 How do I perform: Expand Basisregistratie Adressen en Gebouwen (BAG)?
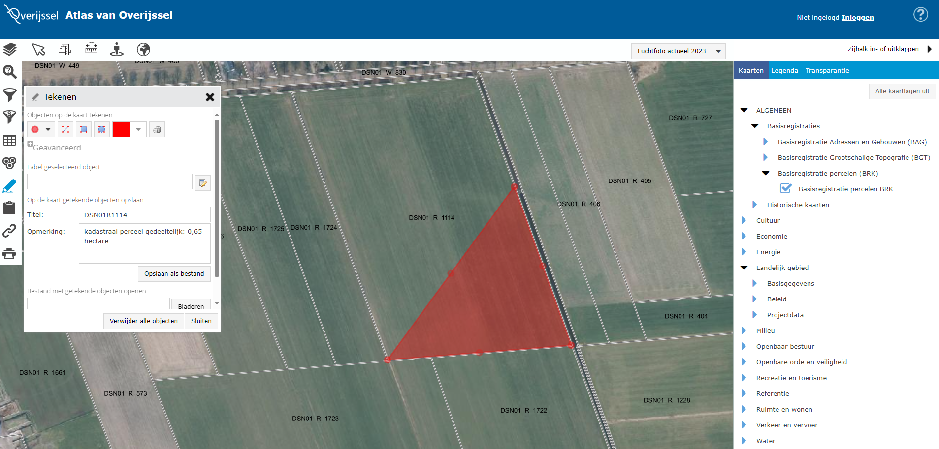[765, 142]
